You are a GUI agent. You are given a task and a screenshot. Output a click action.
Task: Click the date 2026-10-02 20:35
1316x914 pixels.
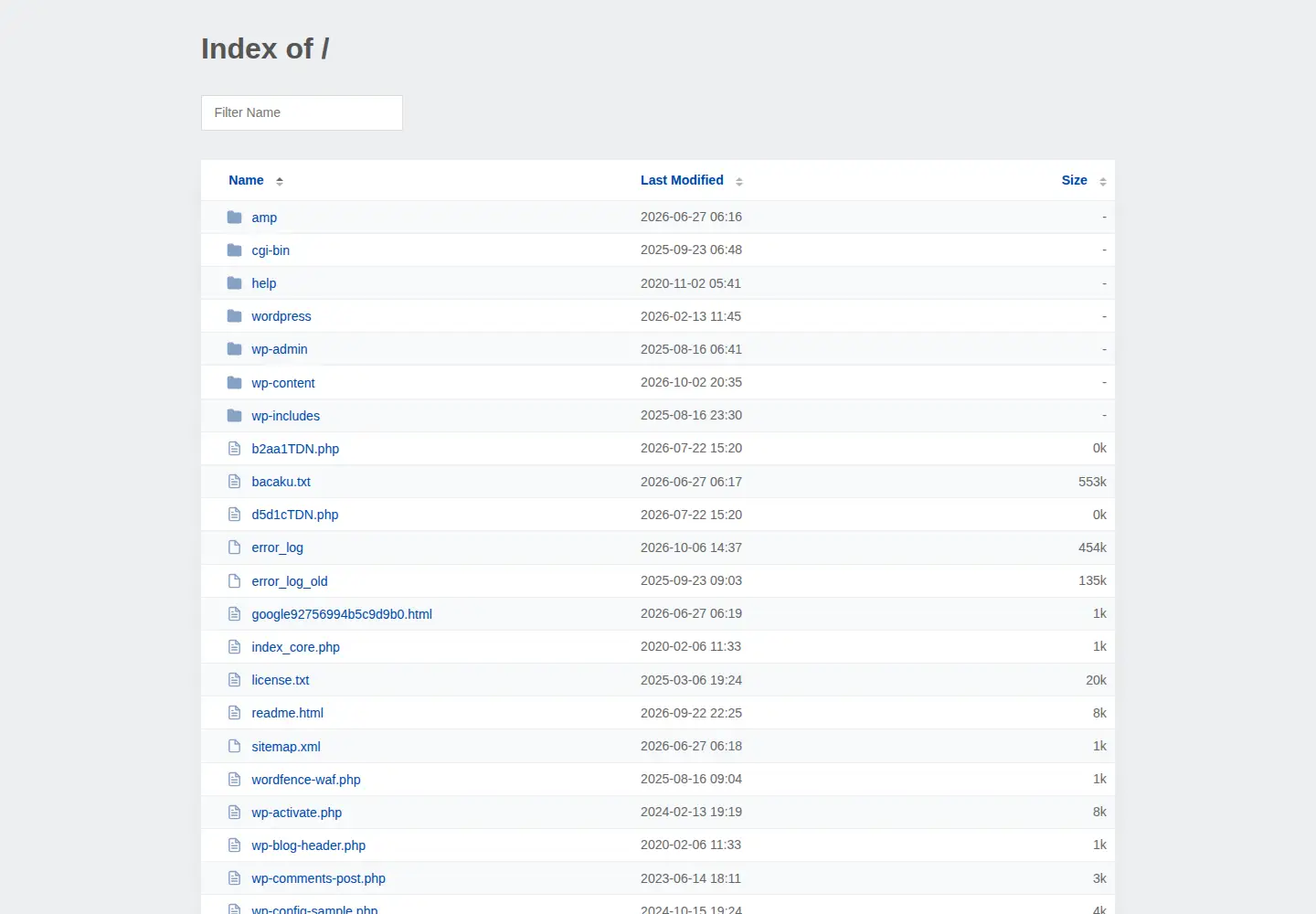tap(691, 382)
